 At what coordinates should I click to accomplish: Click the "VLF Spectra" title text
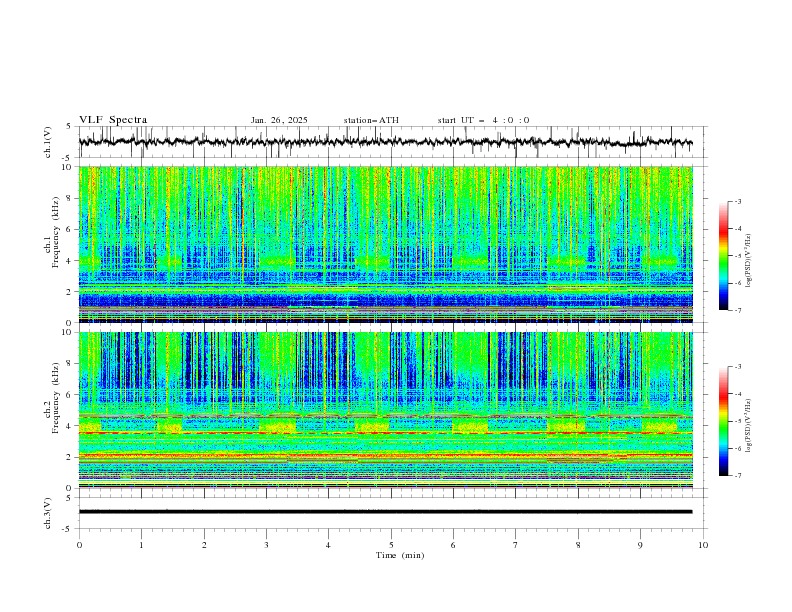(x=113, y=120)
